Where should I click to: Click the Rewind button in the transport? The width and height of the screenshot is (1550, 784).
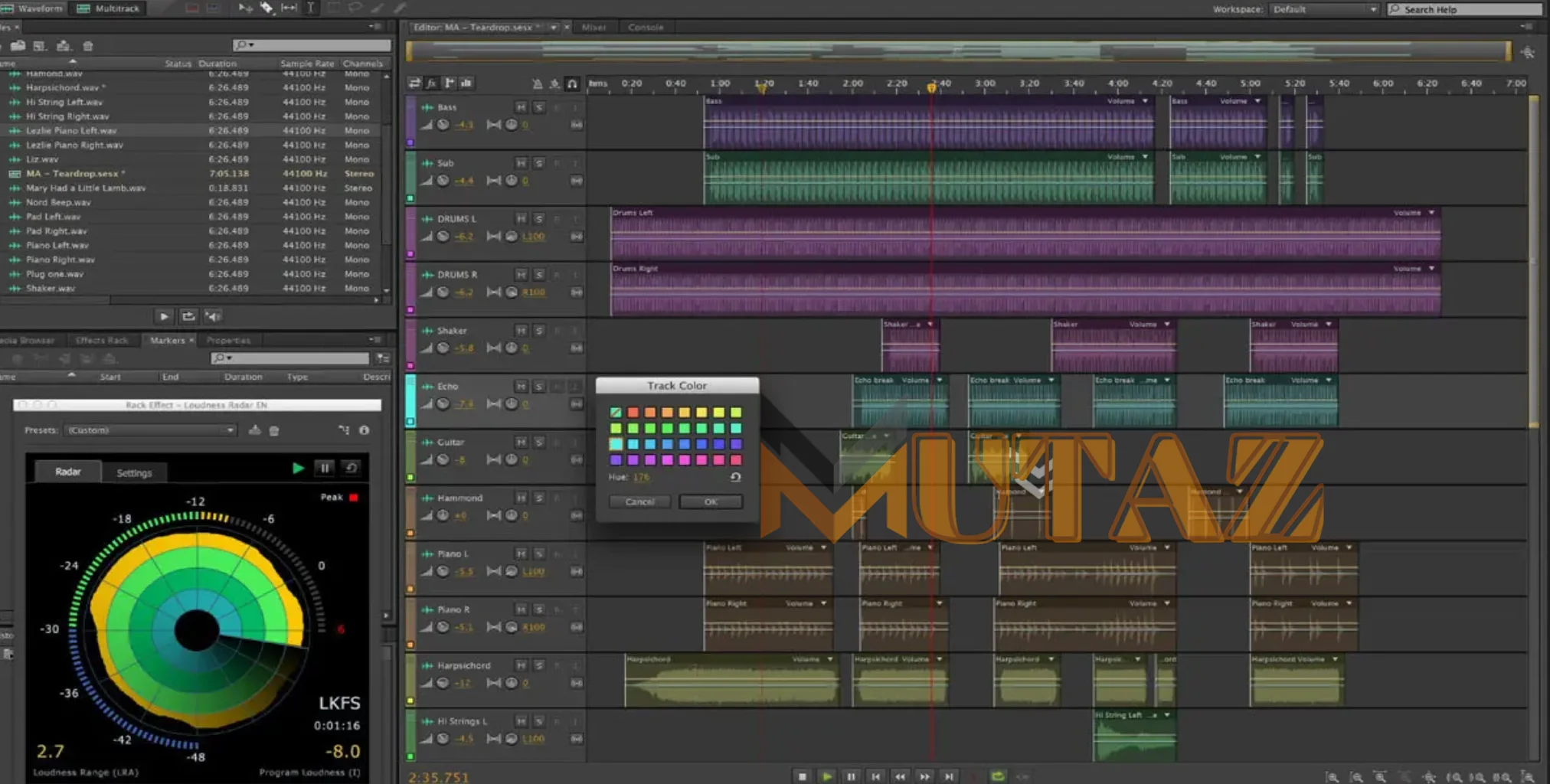pos(900,776)
